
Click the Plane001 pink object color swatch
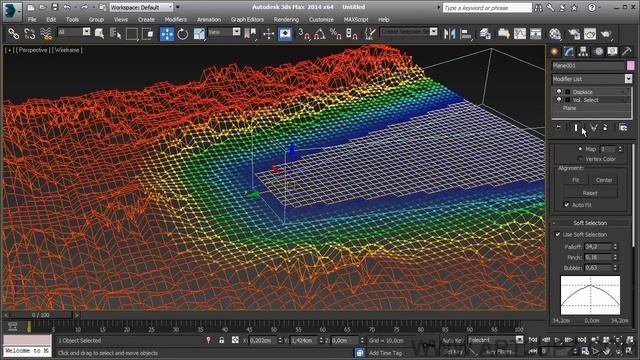point(631,66)
